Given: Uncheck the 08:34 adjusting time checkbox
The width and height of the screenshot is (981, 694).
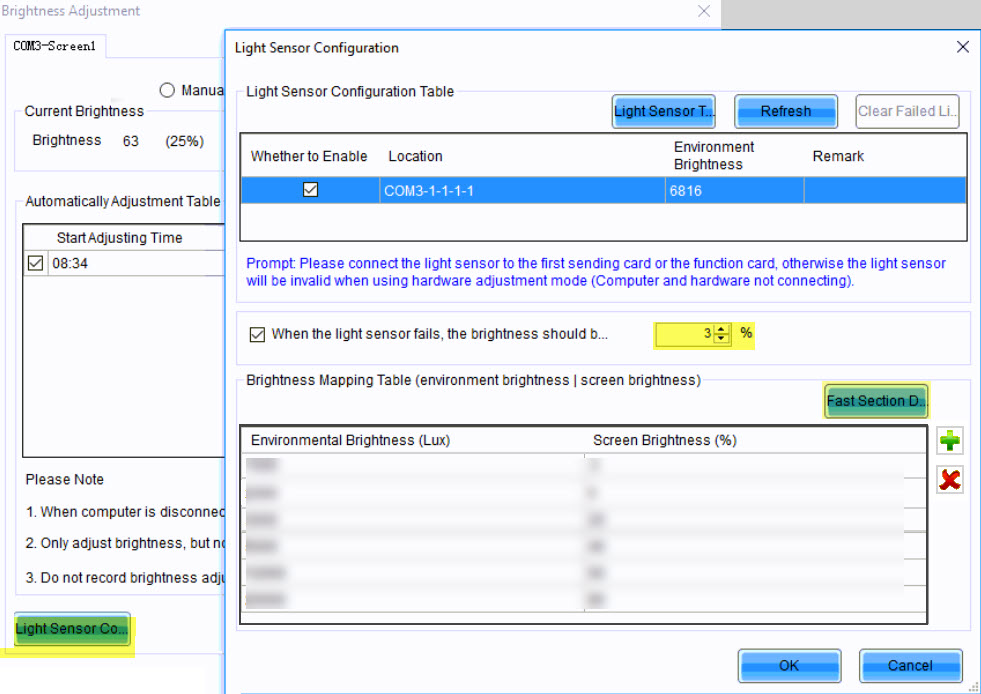Looking at the screenshot, I should [x=36, y=264].
